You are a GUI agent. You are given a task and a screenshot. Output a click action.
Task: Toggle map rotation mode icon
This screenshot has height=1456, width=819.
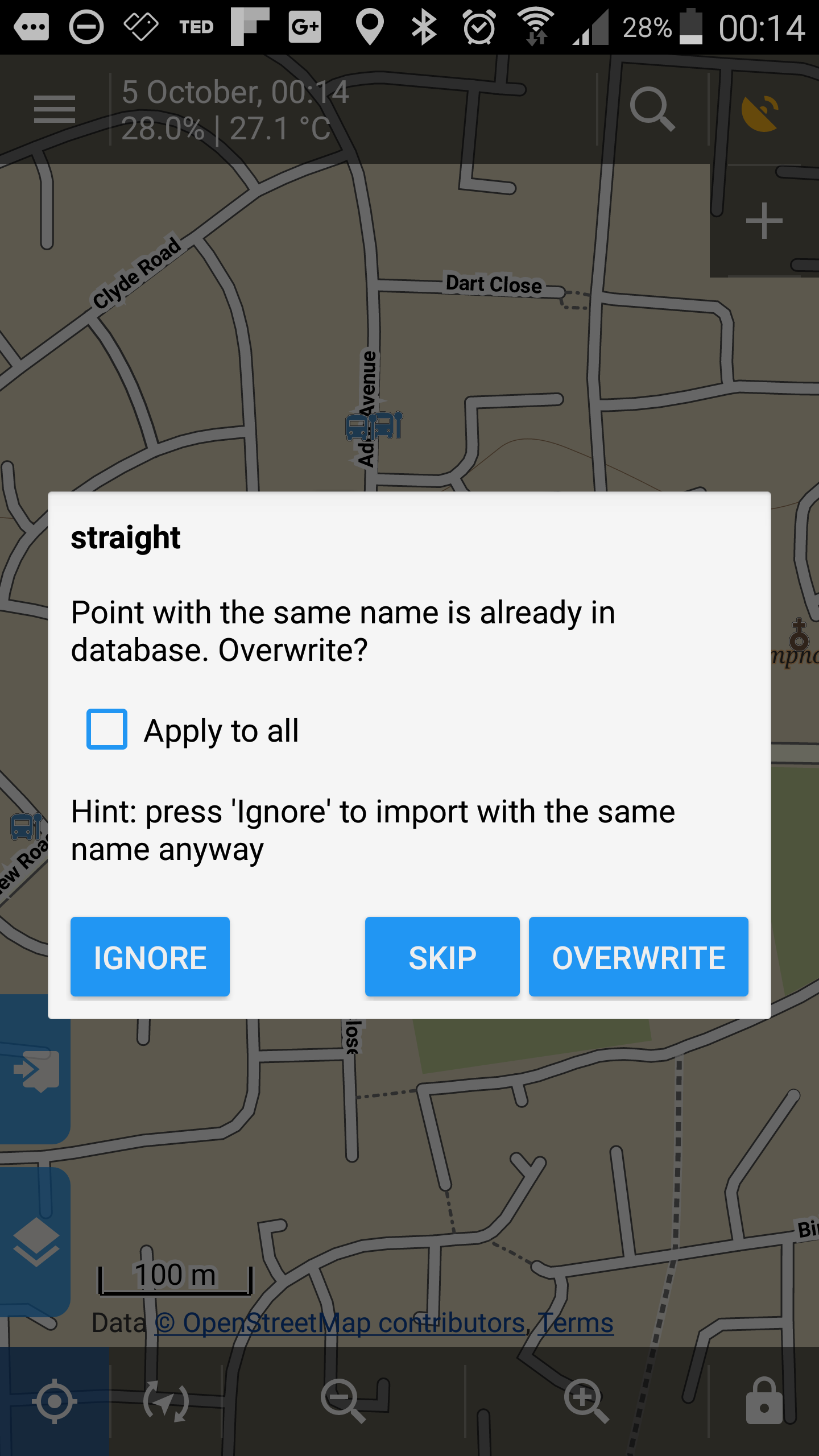[166, 1401]
